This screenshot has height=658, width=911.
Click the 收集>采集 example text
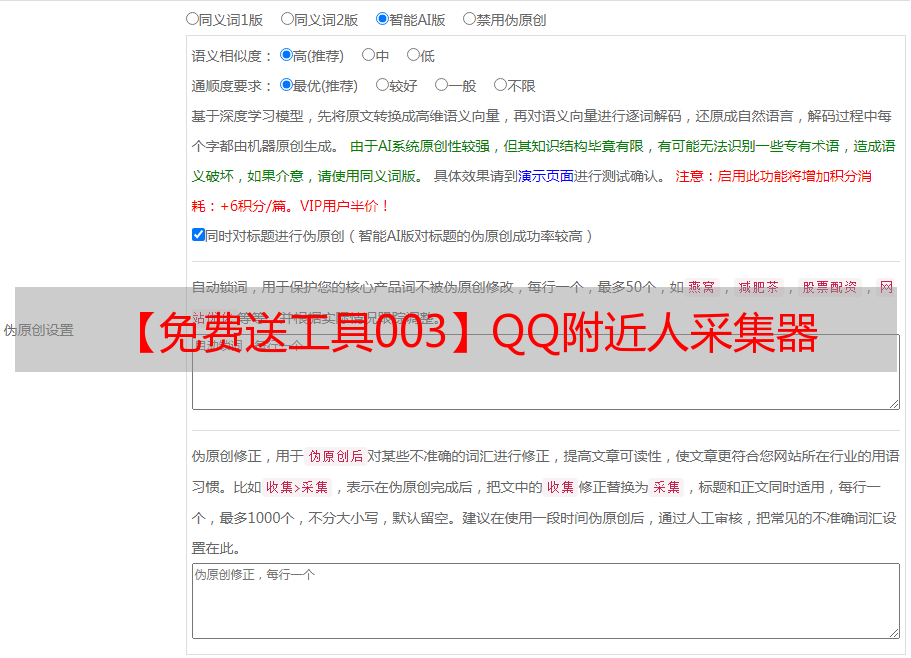click(x=297, y=487)
